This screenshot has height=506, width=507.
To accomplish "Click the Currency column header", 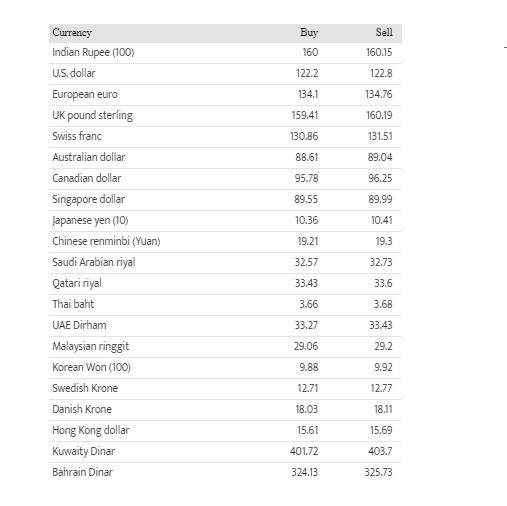I will click(x=72, y=33).
